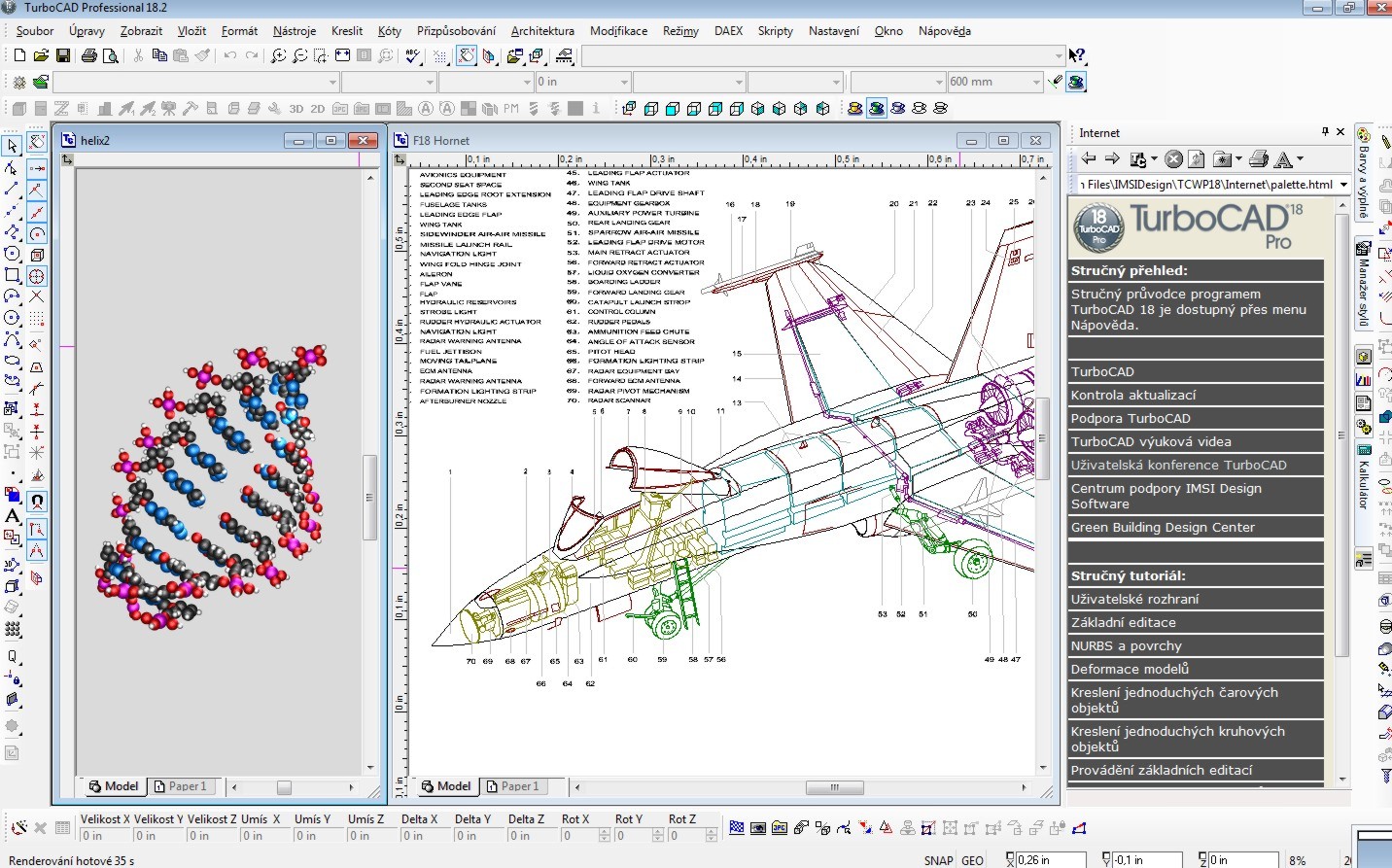Select the Text tool (letter A) in left toolbar

click(x=12, y=515)
